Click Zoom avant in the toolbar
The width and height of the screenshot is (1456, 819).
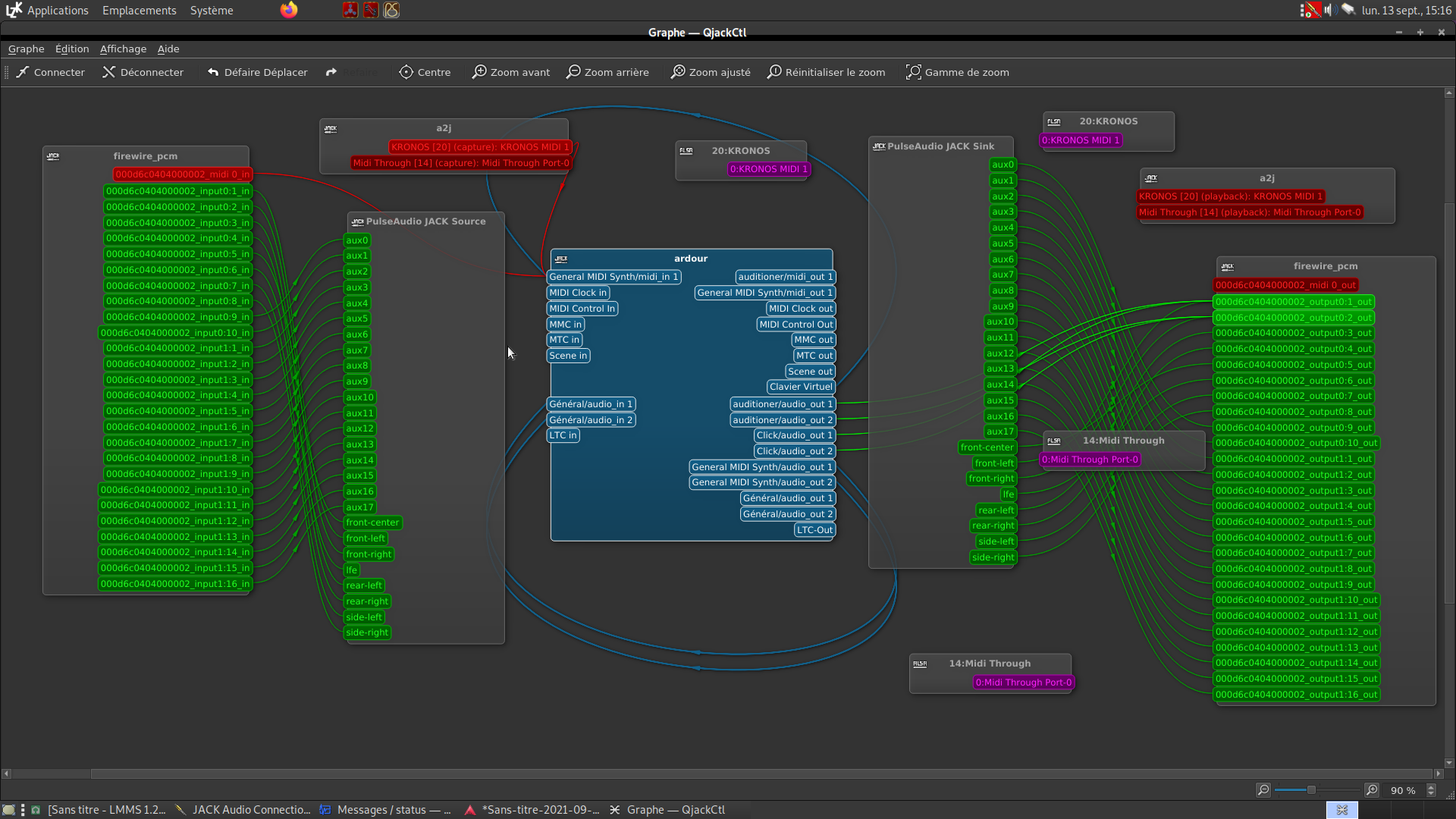tap(511, 72)
